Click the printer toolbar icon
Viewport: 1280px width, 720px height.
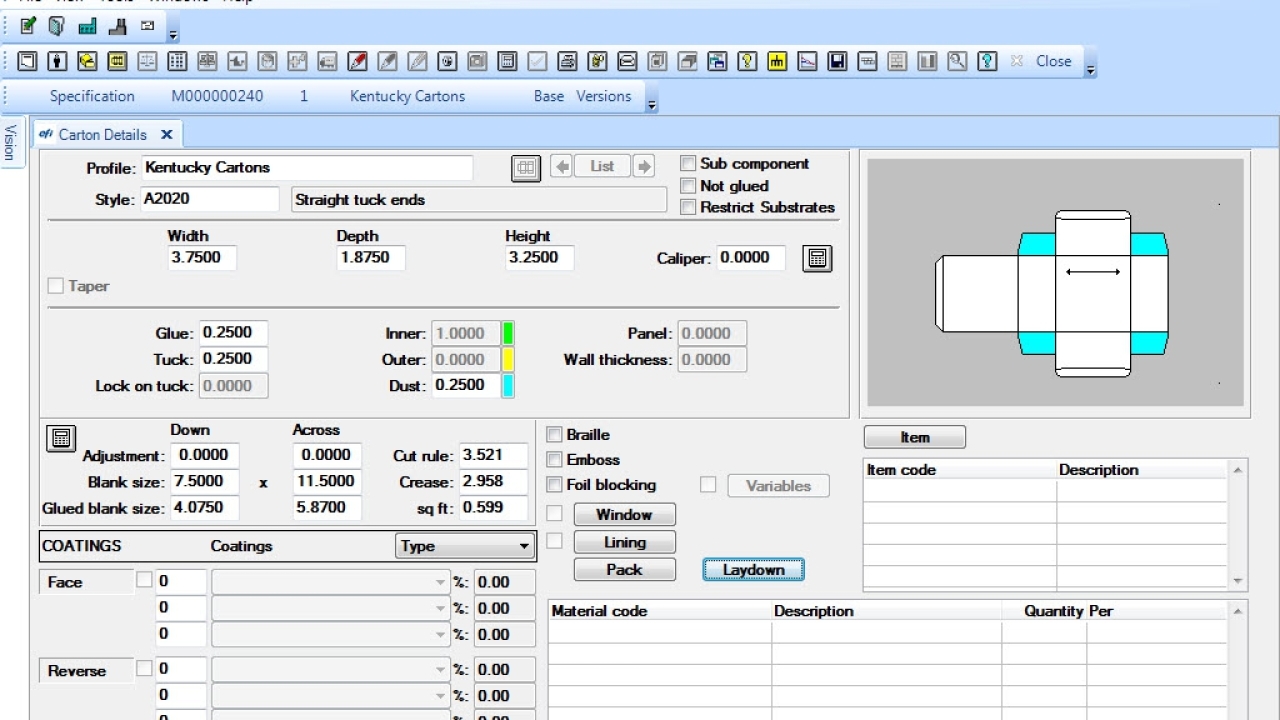tap(567, 61)
